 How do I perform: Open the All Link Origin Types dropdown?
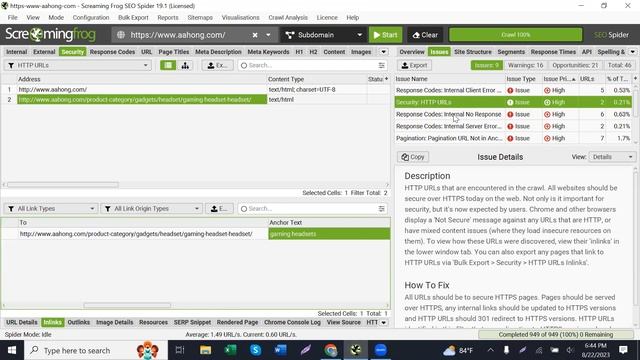151,209
